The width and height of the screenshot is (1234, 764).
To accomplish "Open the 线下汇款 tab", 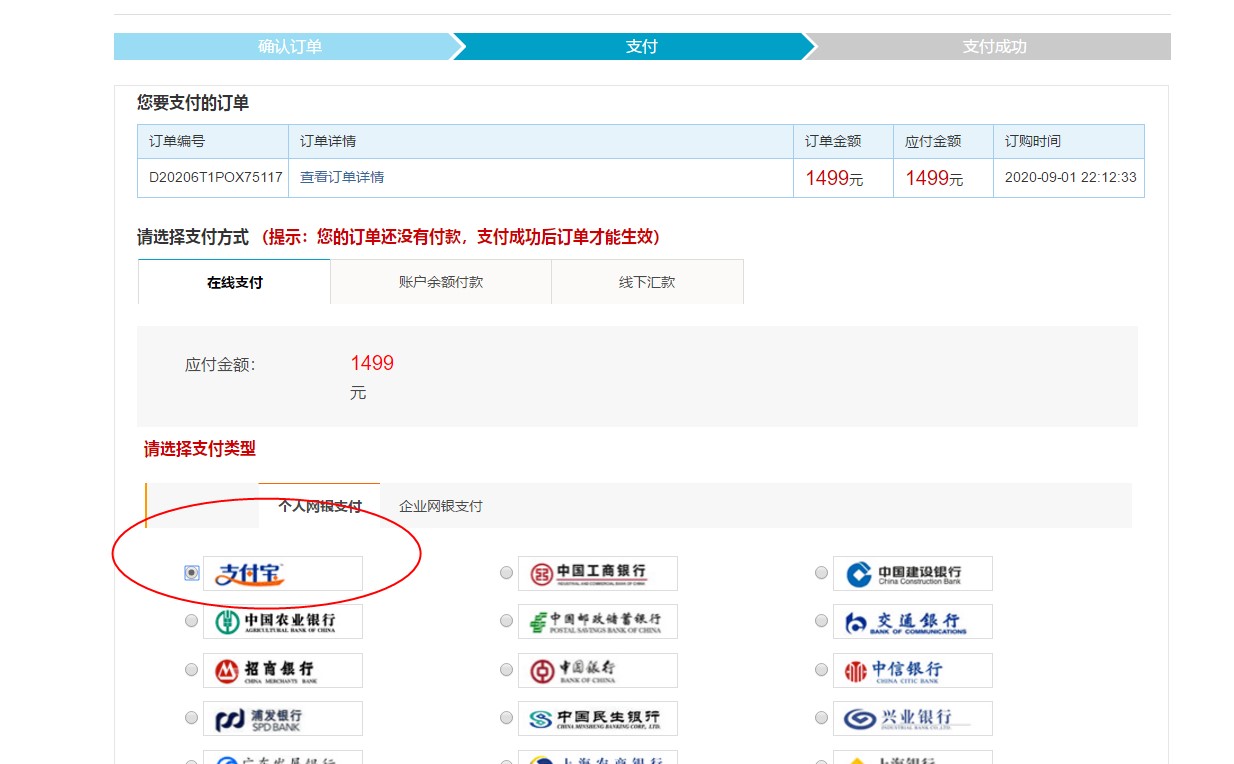I will [x=647, y=282].
